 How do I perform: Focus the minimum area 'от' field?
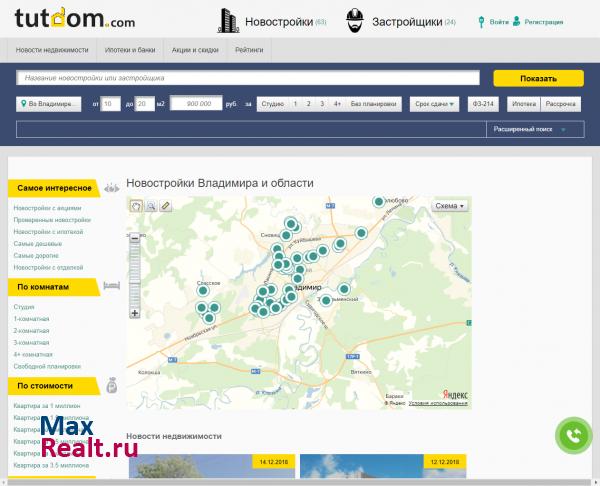pos(111,104)
